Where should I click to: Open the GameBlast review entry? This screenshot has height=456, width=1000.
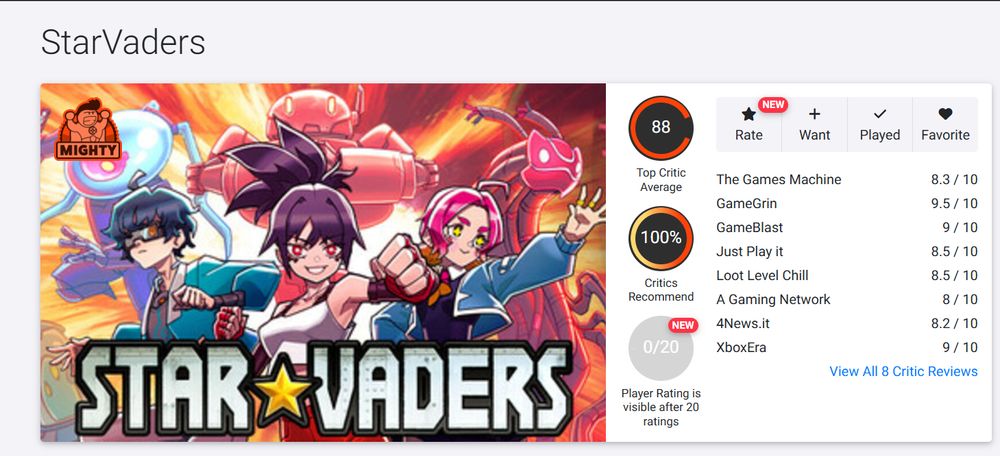coord(847,227)
